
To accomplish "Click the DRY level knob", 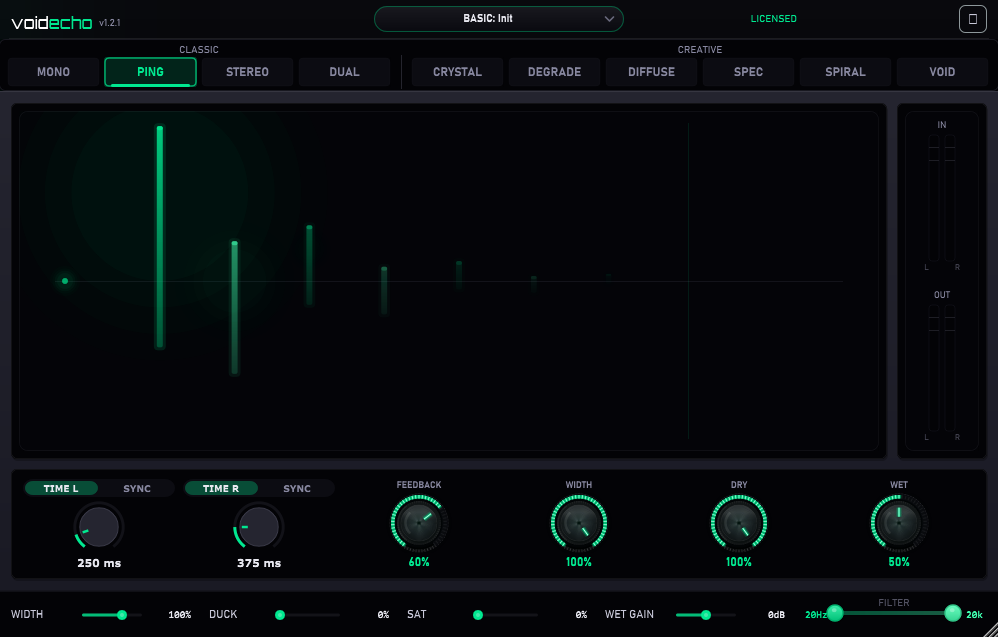I will point(738,523).
